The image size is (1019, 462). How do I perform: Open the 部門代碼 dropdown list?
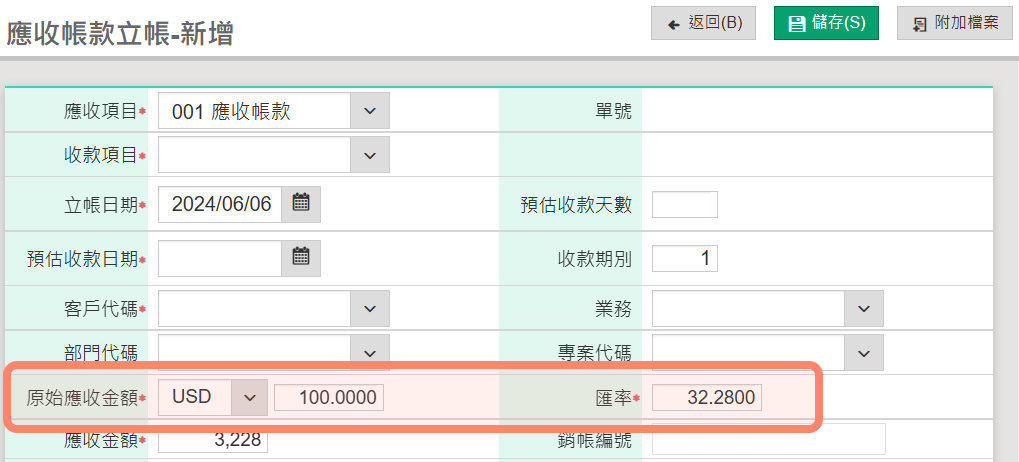pos(369,351)
